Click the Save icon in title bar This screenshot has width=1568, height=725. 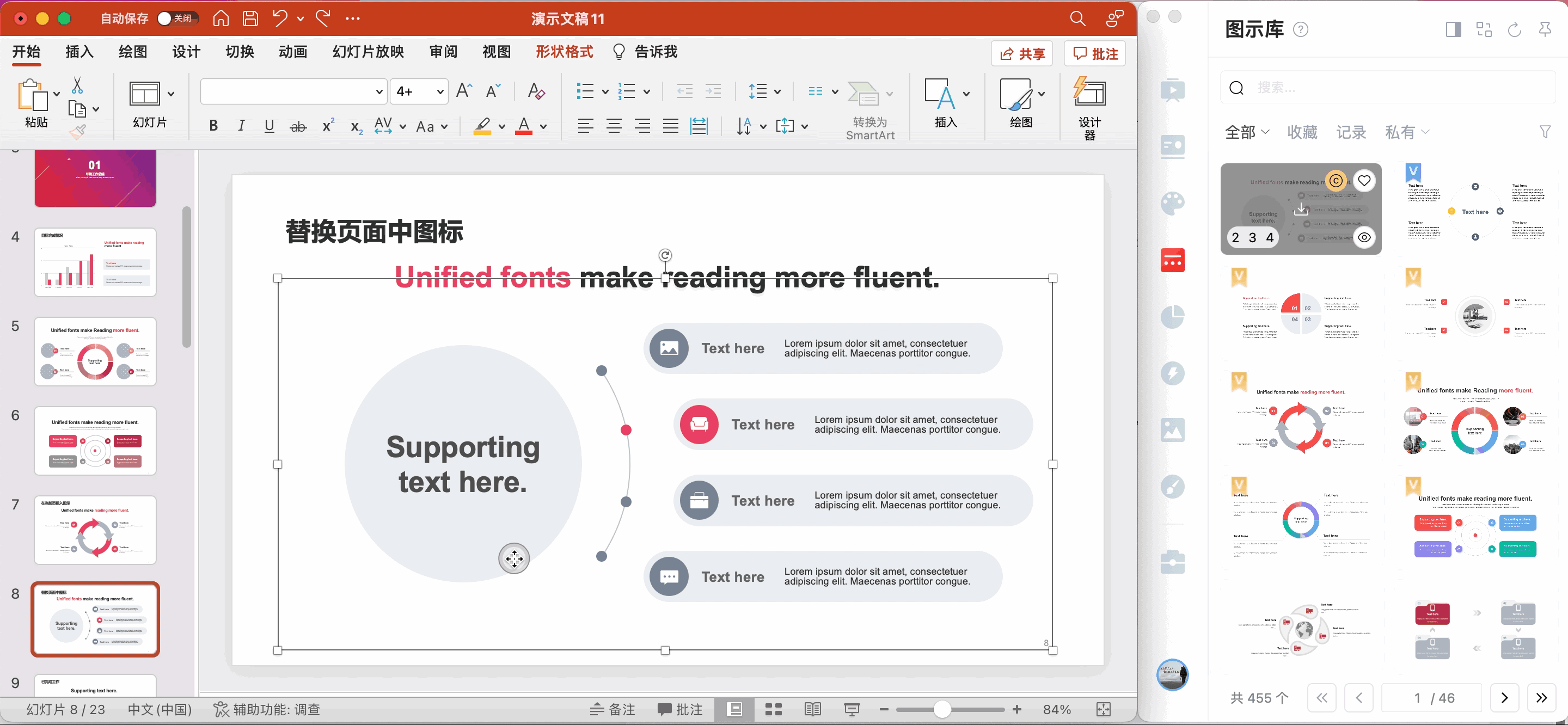click(250, 19)
